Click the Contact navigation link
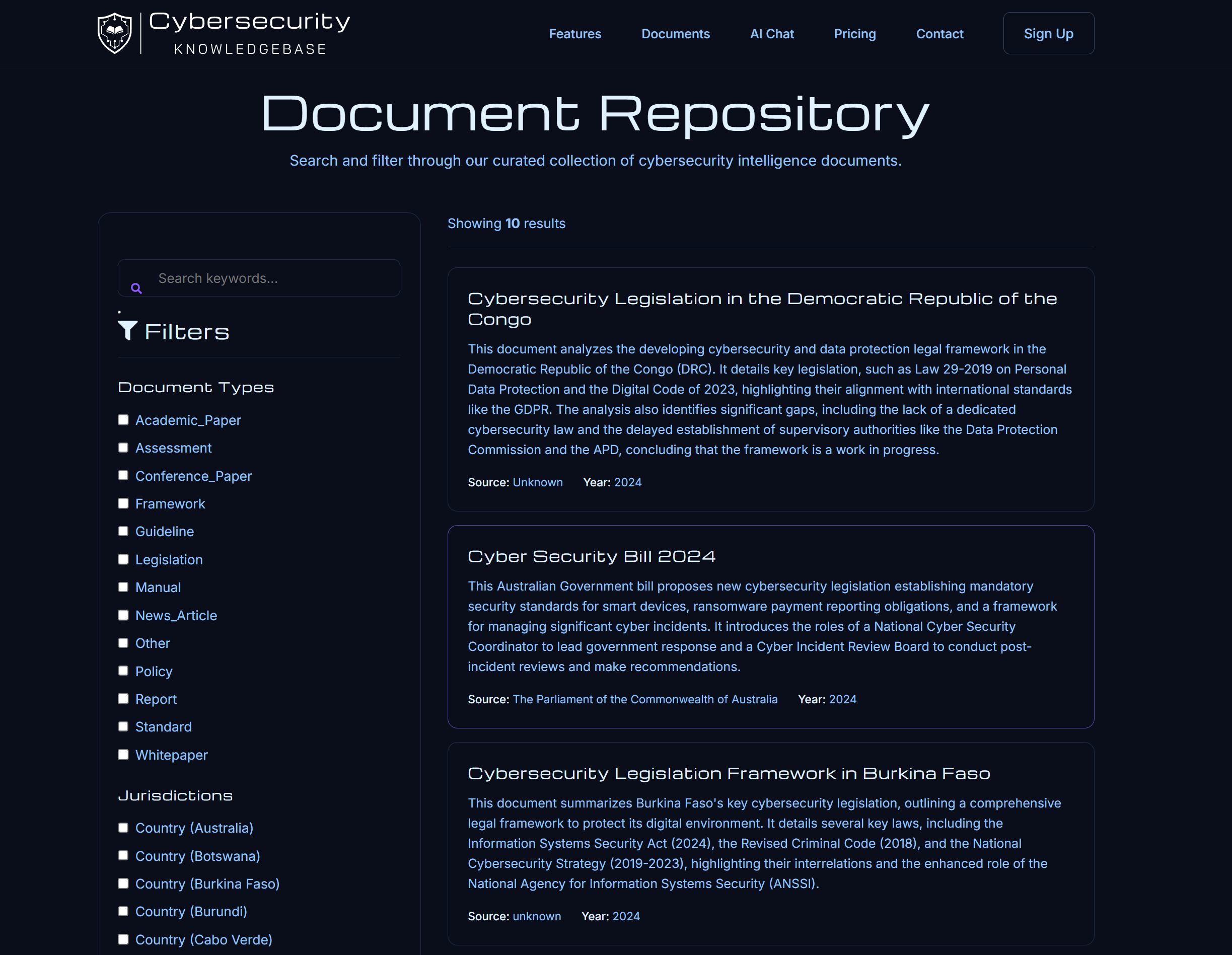 [939, 33]
